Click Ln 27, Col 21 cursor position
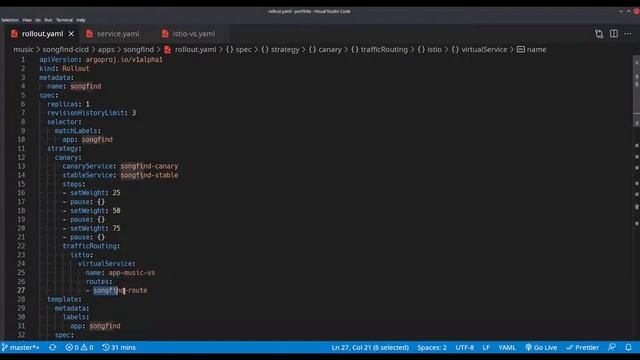 pyautogui.click(x=370, y=347)
